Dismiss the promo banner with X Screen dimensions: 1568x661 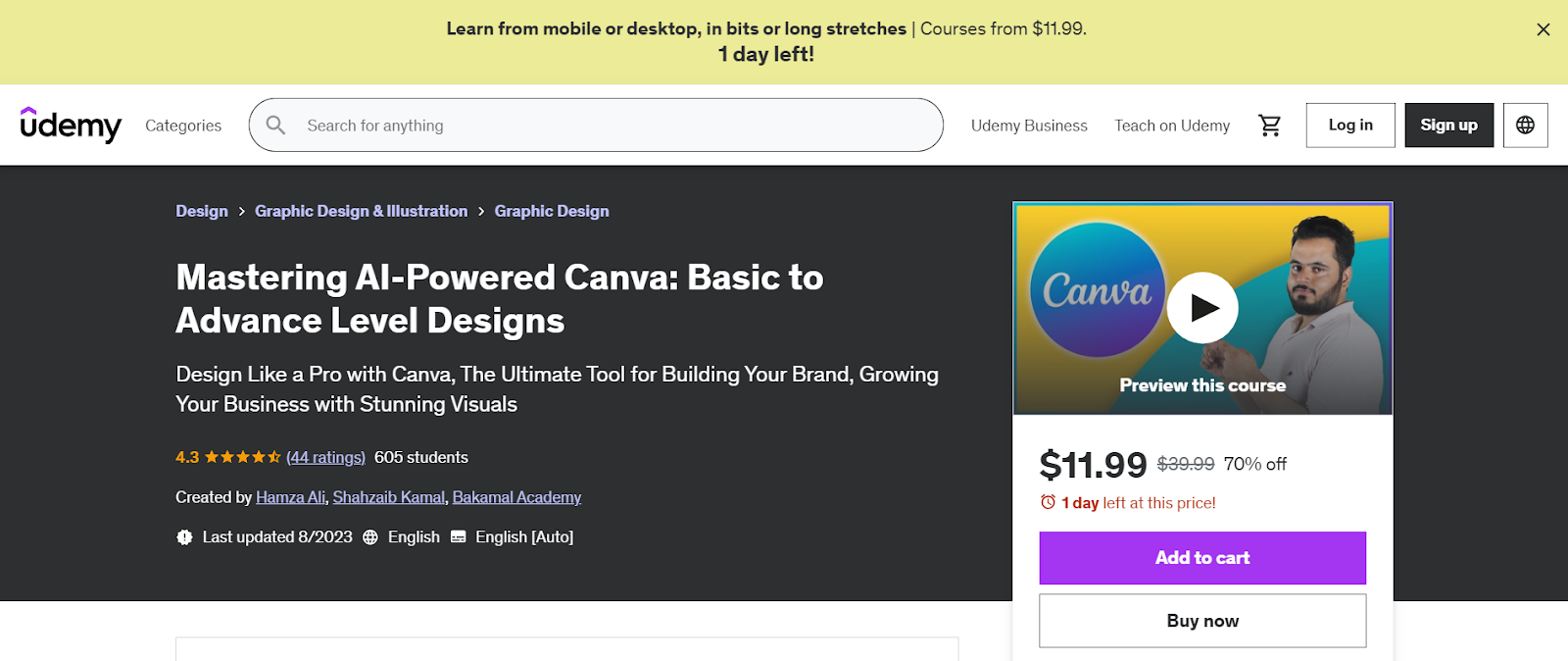click(x=1543, y=29)
